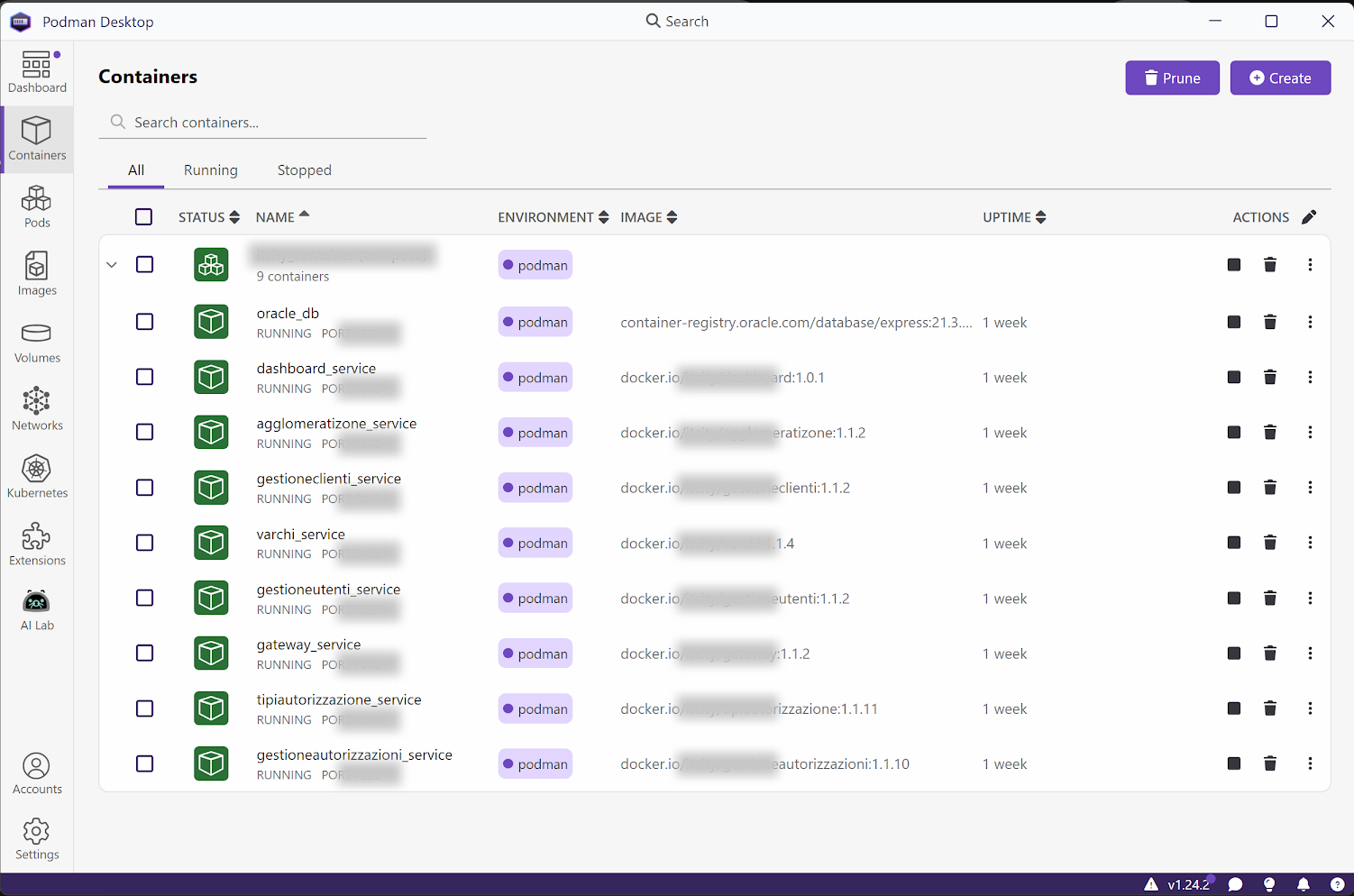Open the Kubernetes section
Viewport: 1354px width, 896px height.
point(37,478)
